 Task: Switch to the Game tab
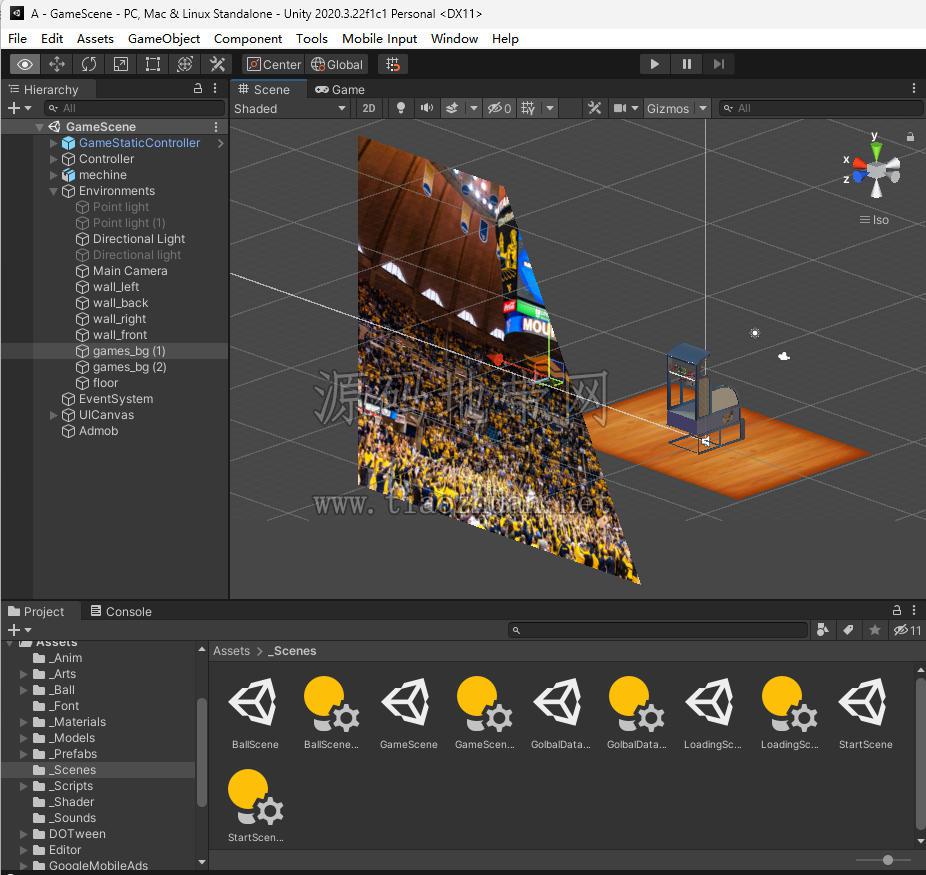(x=340, y=90)
